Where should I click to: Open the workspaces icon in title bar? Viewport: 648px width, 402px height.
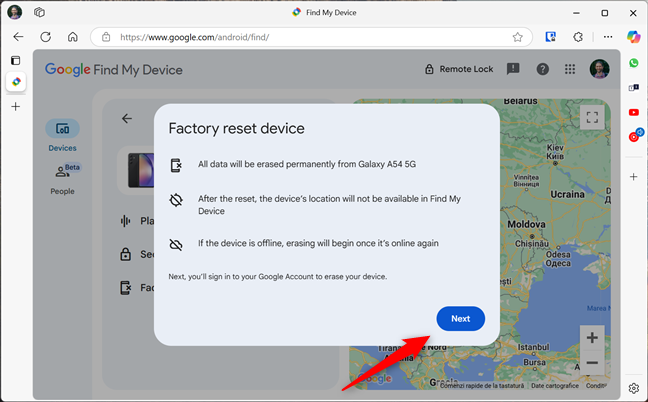tap(39, 12)
